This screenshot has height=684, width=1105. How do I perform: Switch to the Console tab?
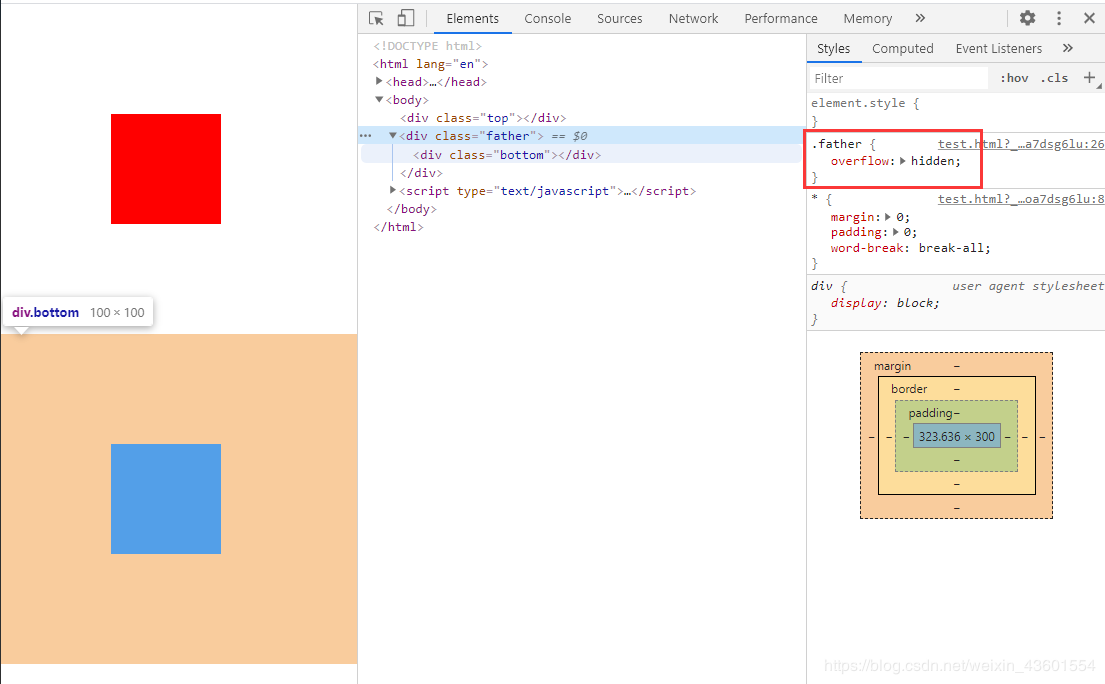pos(548,19)
